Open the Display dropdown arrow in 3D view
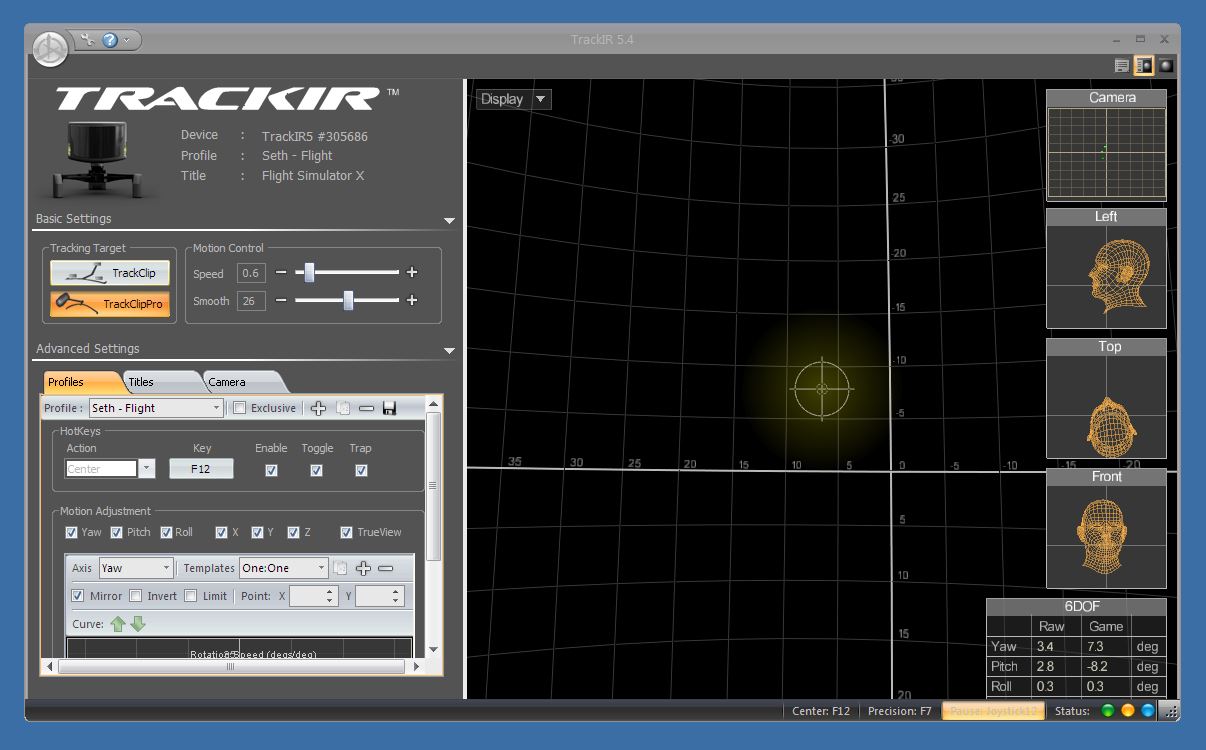This screenshot has width=1206, height=750. (541, 99)
